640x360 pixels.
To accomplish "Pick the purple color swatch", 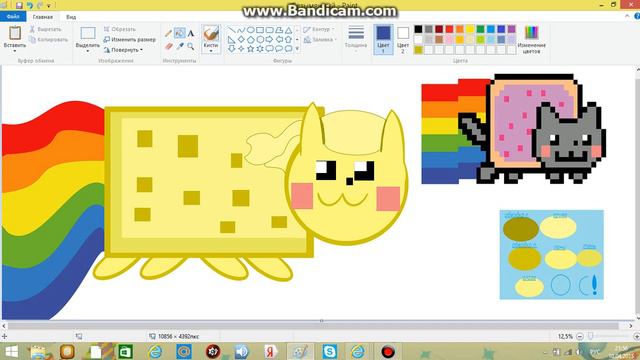I will coord(511,29).
